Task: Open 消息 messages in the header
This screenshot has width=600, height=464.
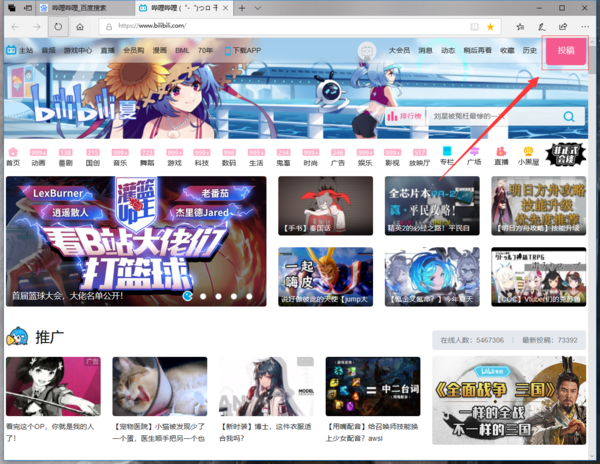Action: point(425,50)
